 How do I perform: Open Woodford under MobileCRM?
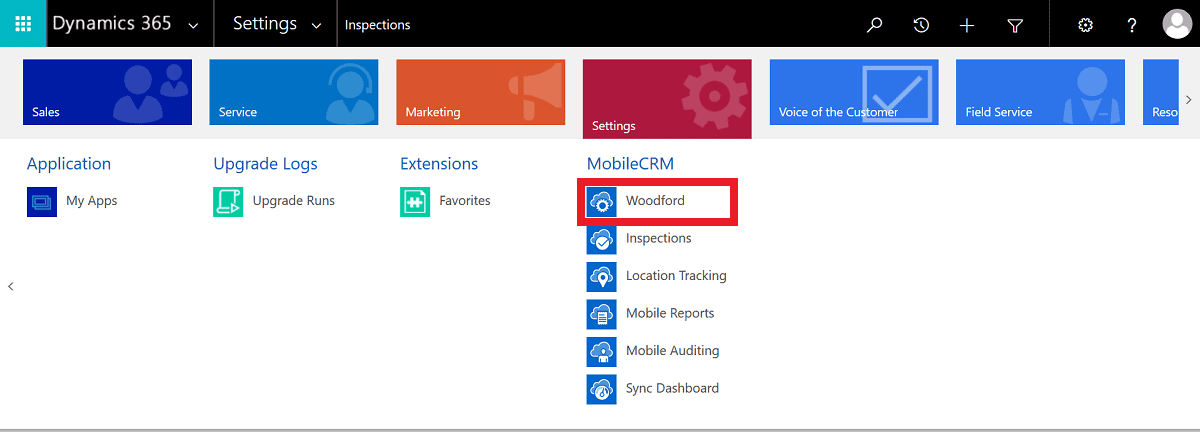click(656, 201)
